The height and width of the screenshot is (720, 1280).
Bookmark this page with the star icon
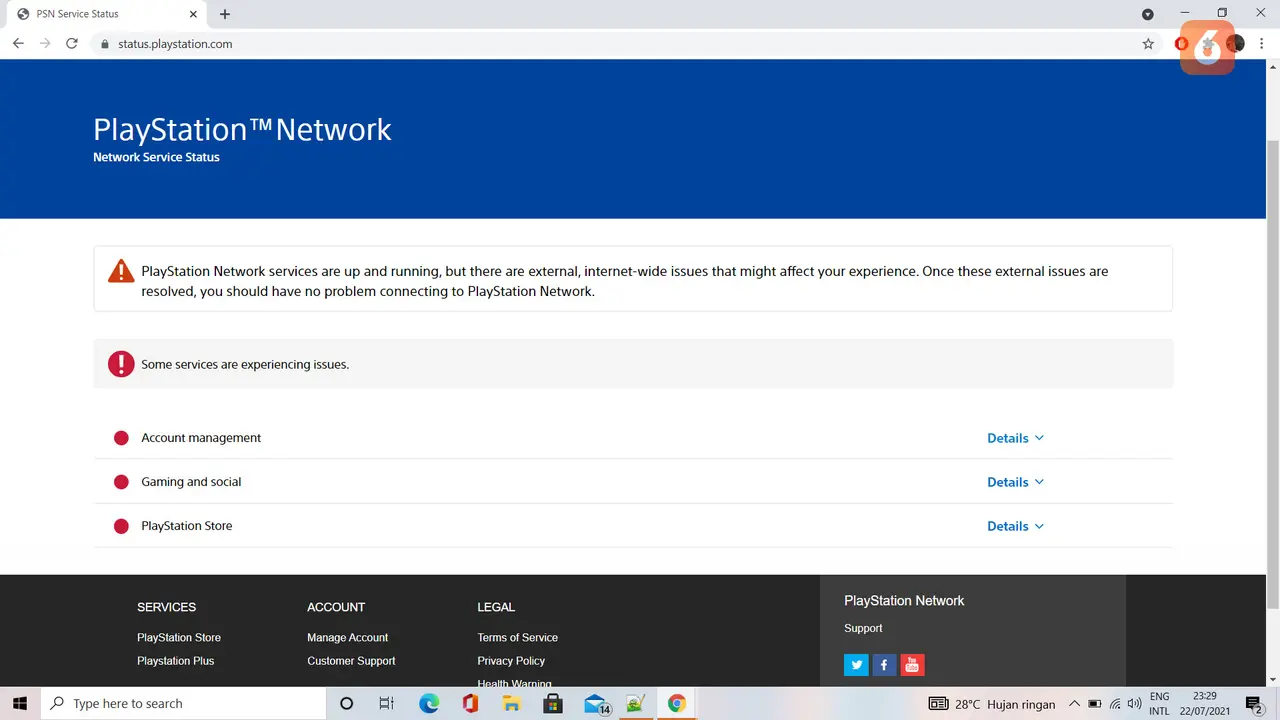[1148, 44]
